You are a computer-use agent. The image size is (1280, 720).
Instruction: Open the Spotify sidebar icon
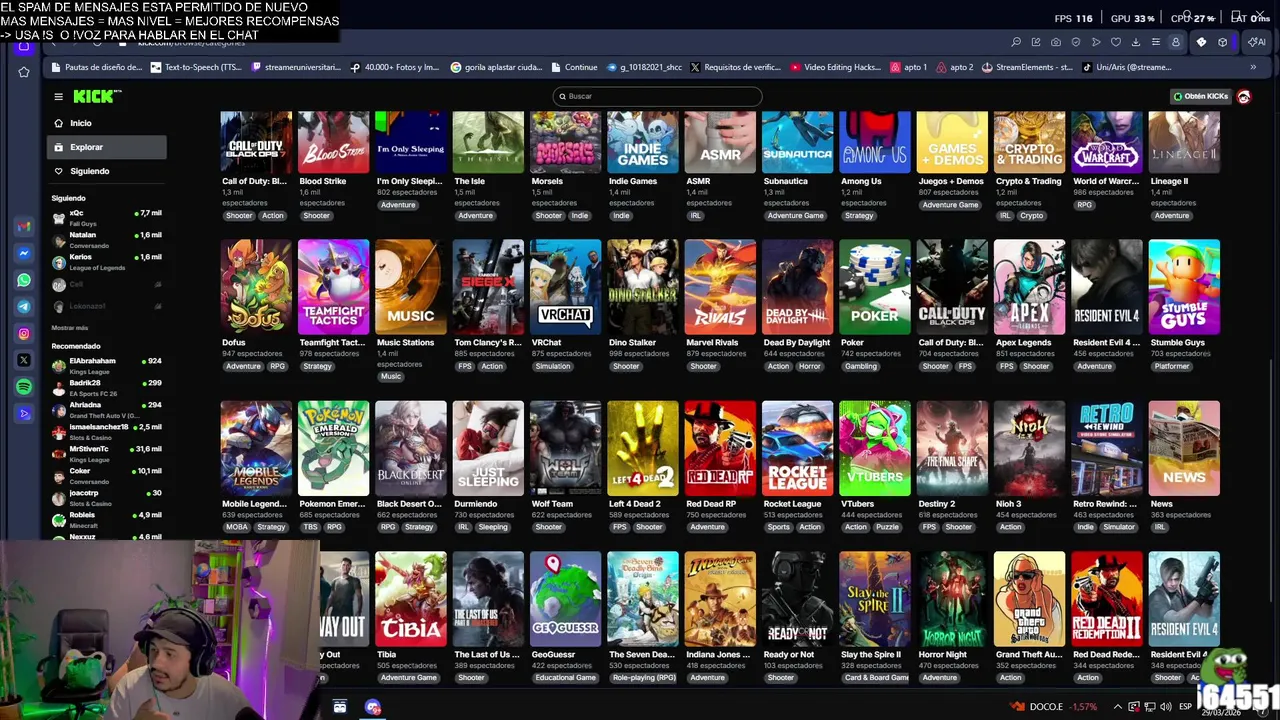24,387
